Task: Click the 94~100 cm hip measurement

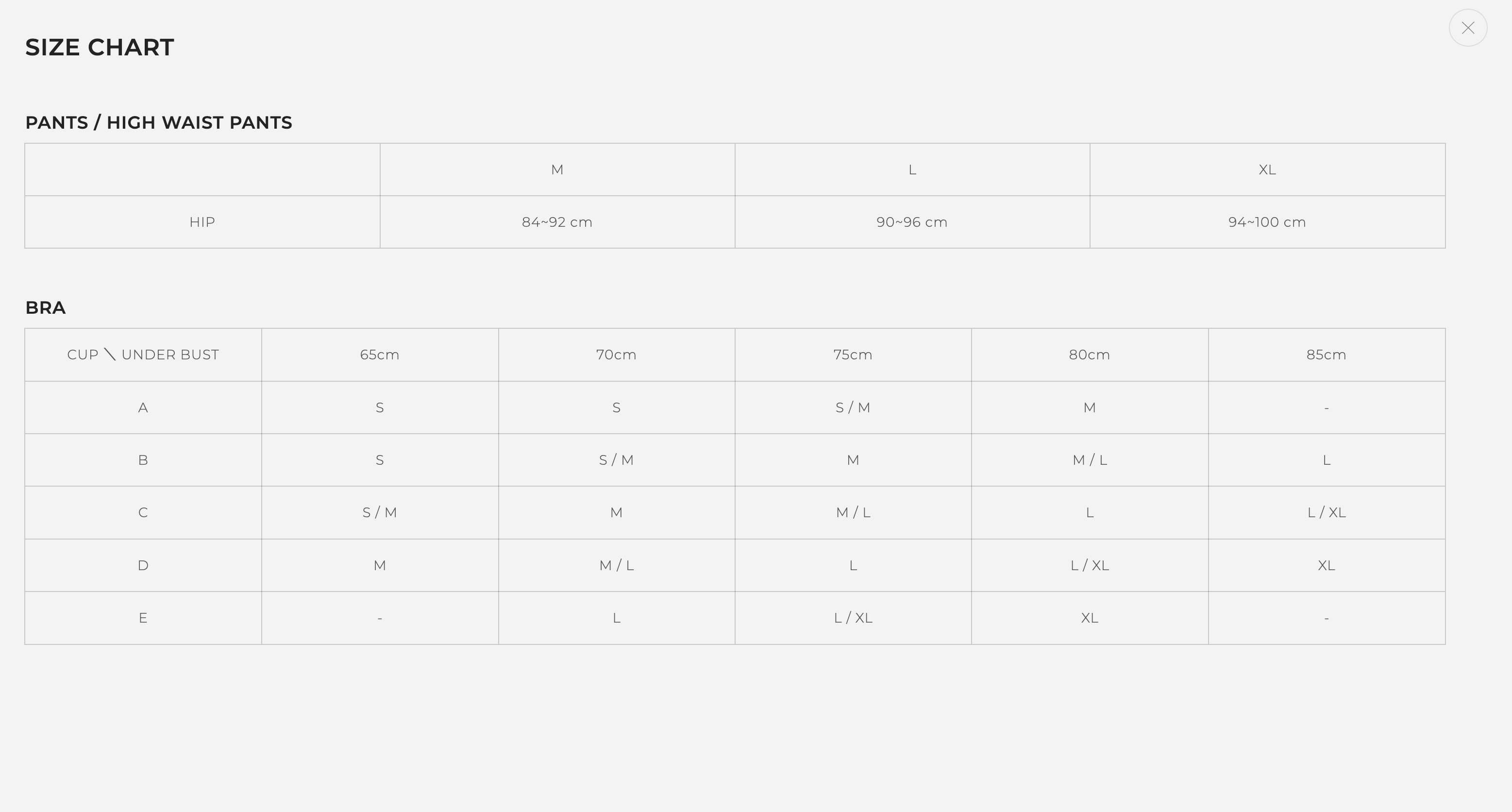Action: point(1267,222)
